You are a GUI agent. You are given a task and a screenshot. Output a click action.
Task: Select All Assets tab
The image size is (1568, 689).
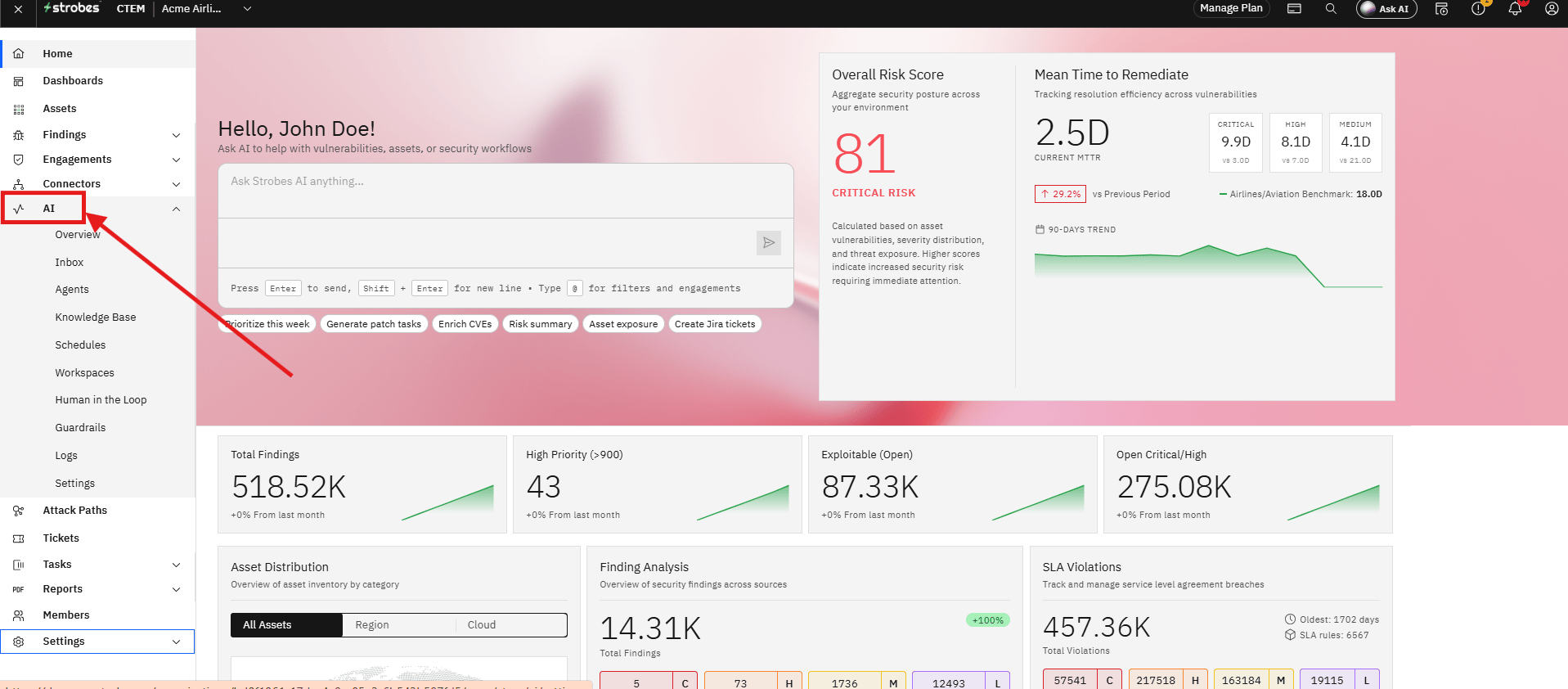[x=286, y=625]
